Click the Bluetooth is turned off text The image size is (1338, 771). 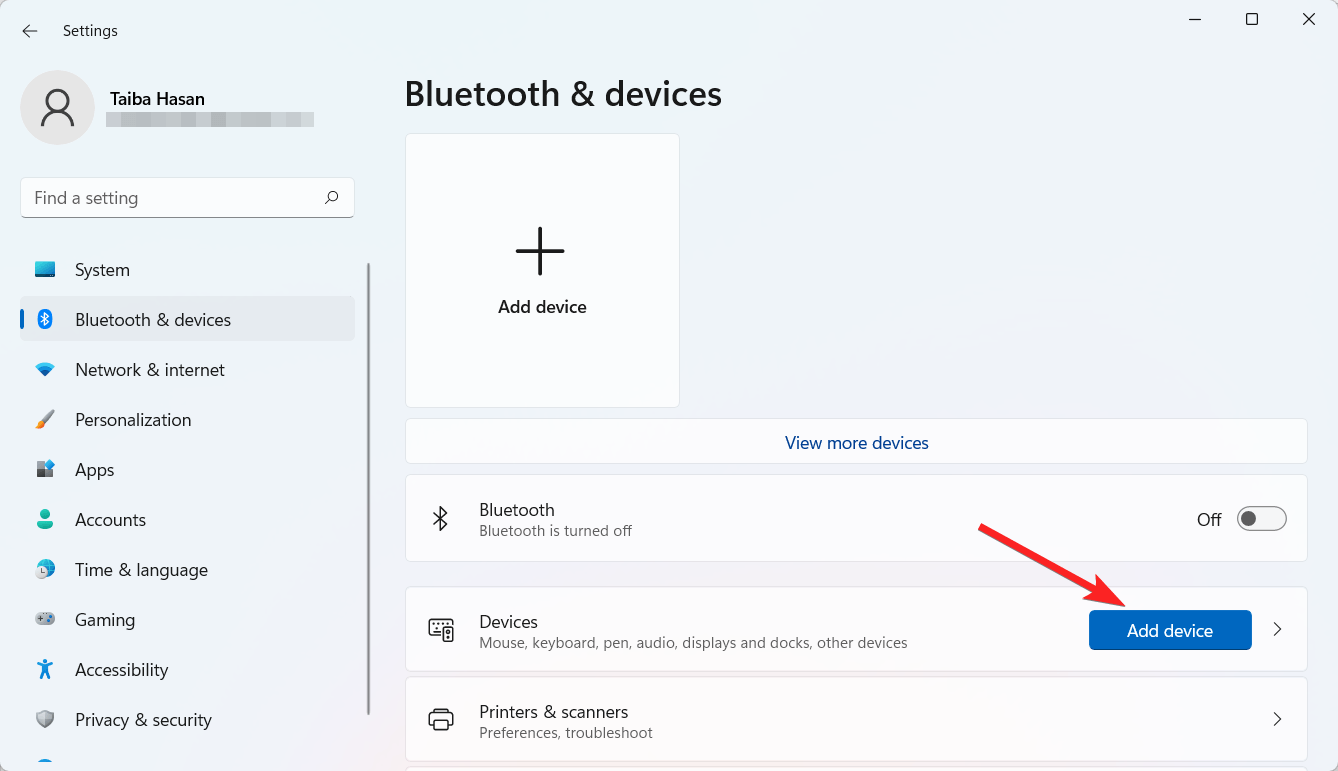coord(555,531)
